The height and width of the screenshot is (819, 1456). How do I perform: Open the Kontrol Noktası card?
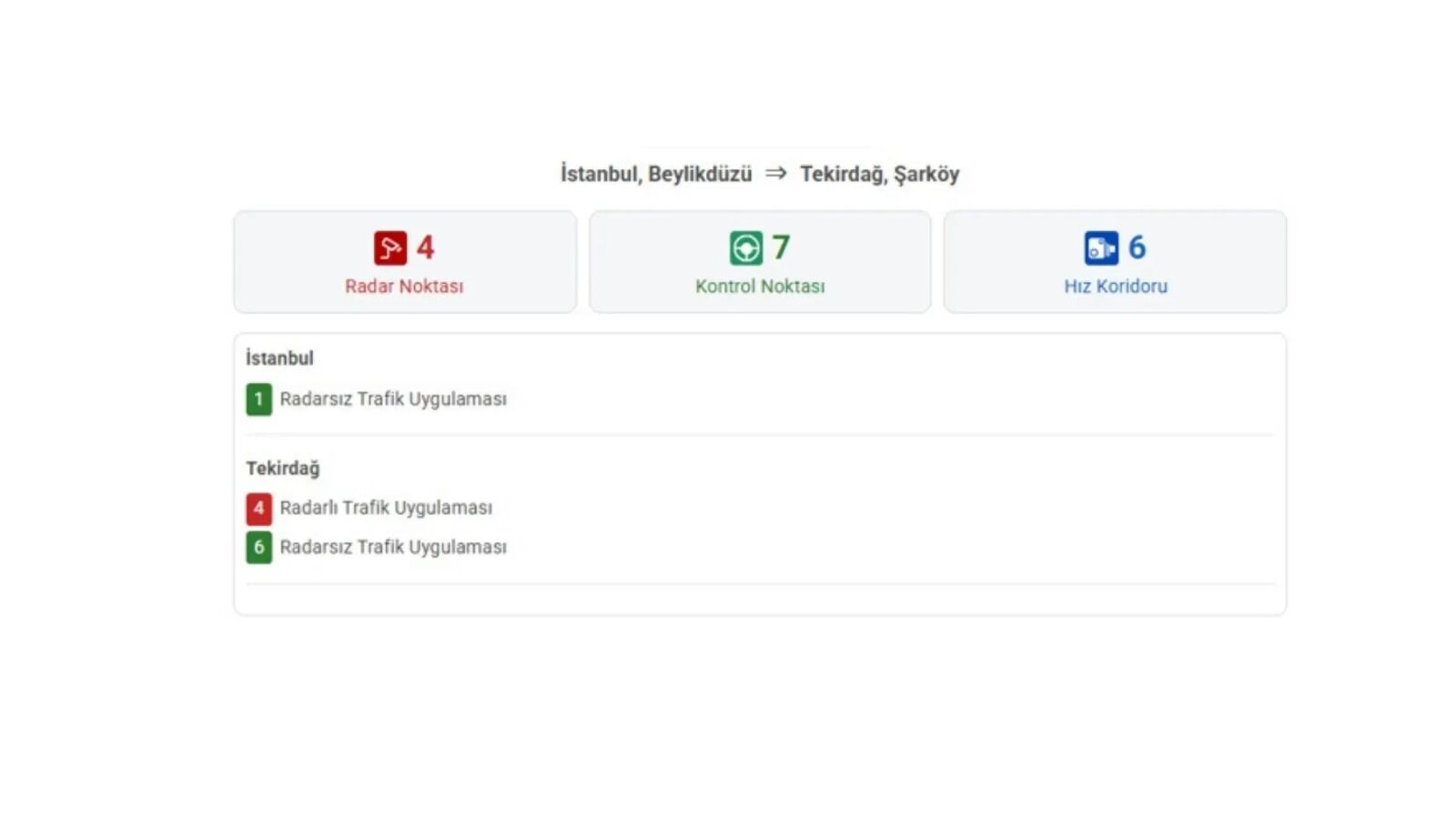(760, 262)
